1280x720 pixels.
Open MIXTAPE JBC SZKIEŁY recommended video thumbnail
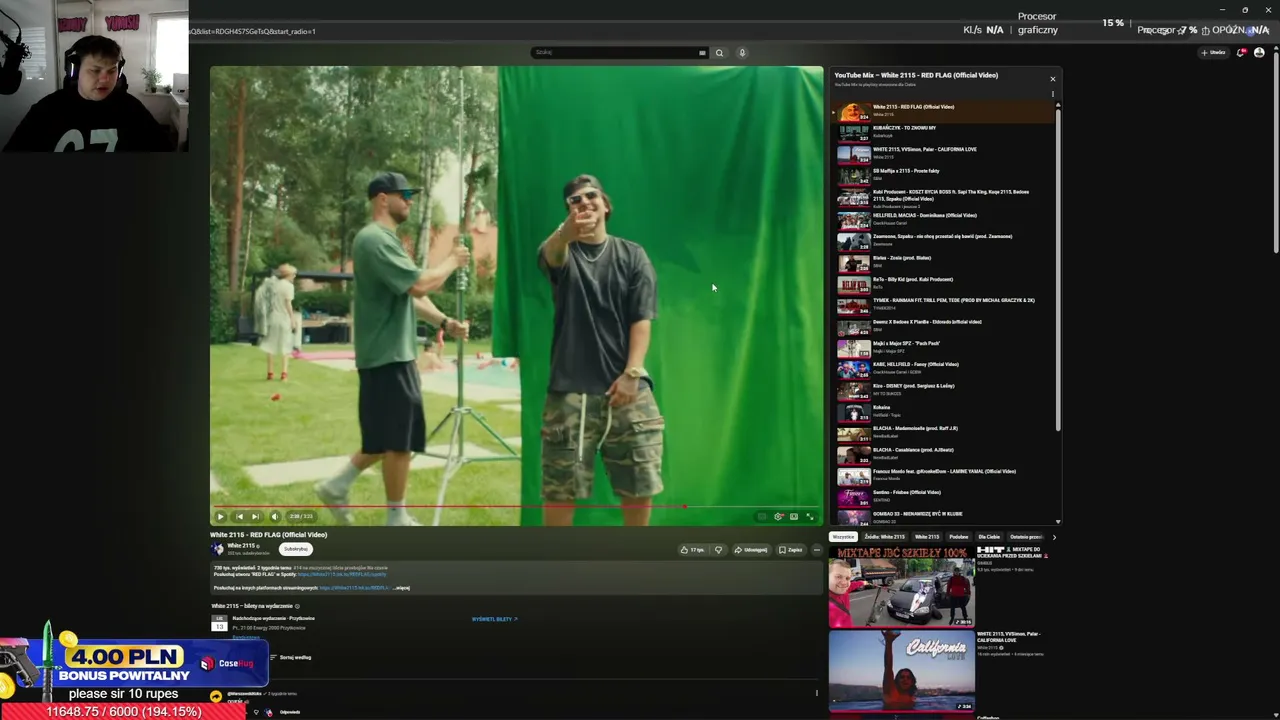[x=901, y=587]
